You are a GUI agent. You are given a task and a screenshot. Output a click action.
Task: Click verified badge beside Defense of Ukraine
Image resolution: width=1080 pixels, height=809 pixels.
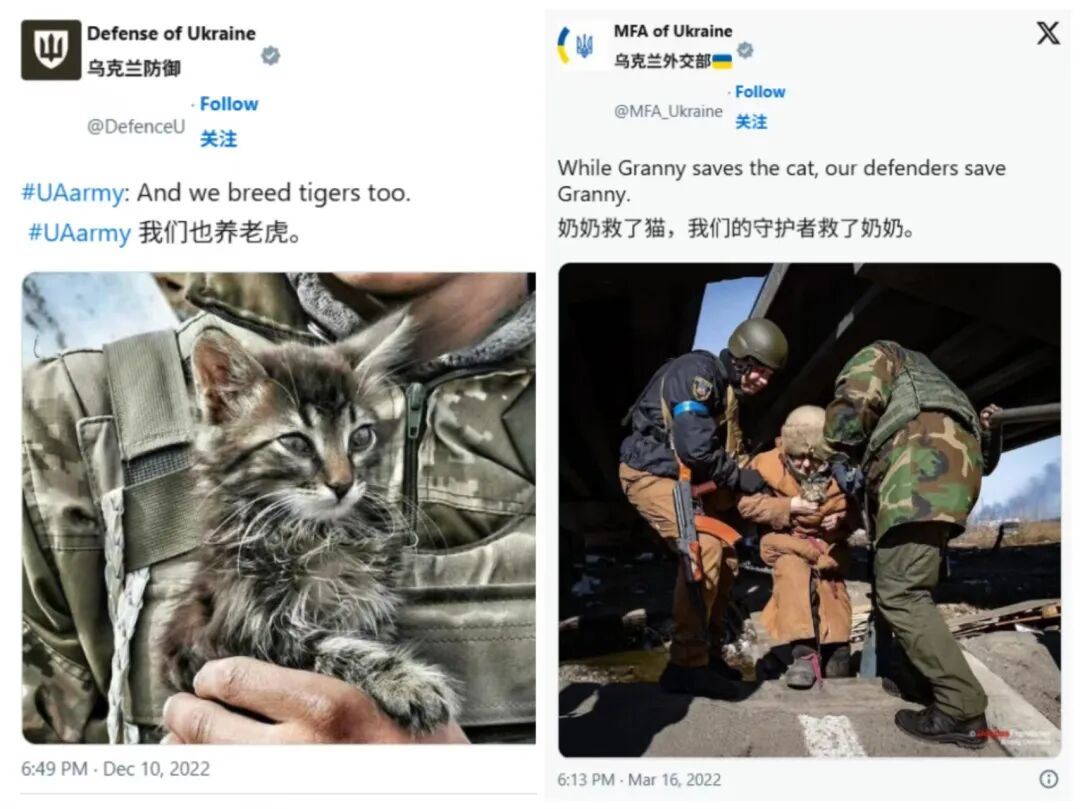coord(271,55)
